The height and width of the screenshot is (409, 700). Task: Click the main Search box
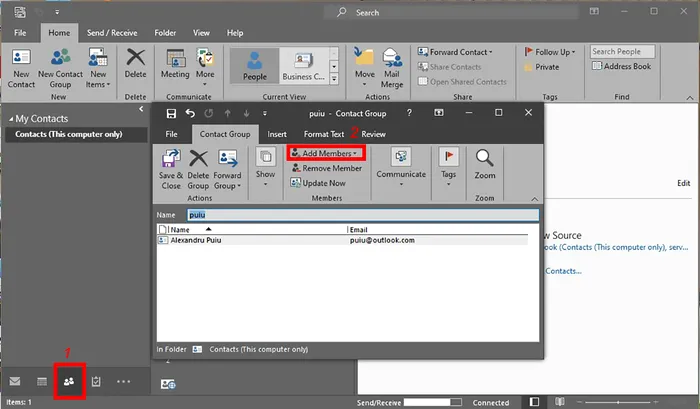point(451,13)
